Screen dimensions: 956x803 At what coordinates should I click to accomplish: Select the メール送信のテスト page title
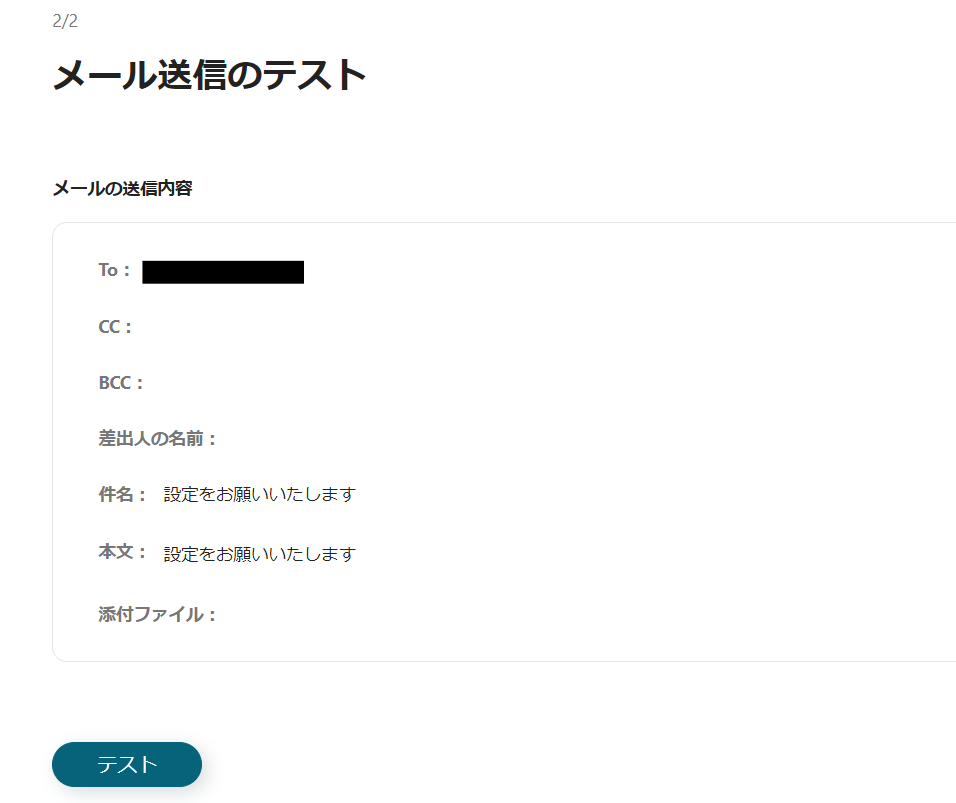(x=209, y=75)
